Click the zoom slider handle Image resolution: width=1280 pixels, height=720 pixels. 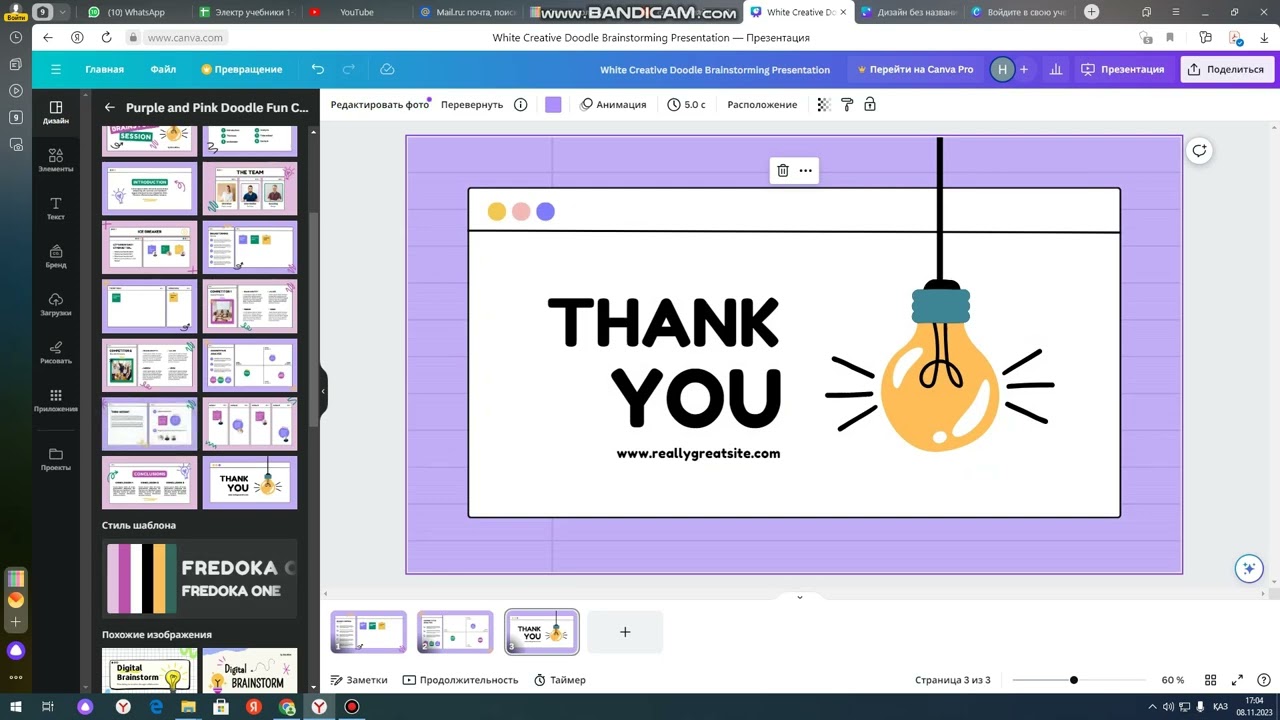(1074, 680)
